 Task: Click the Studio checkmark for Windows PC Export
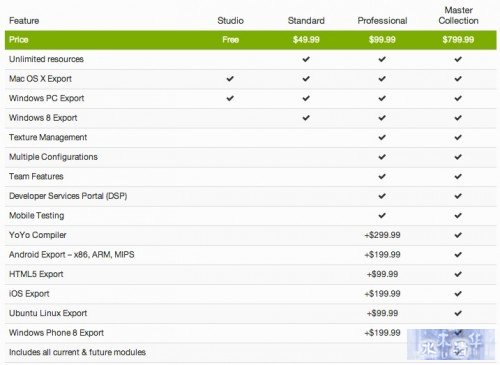[x=230, y=98]
